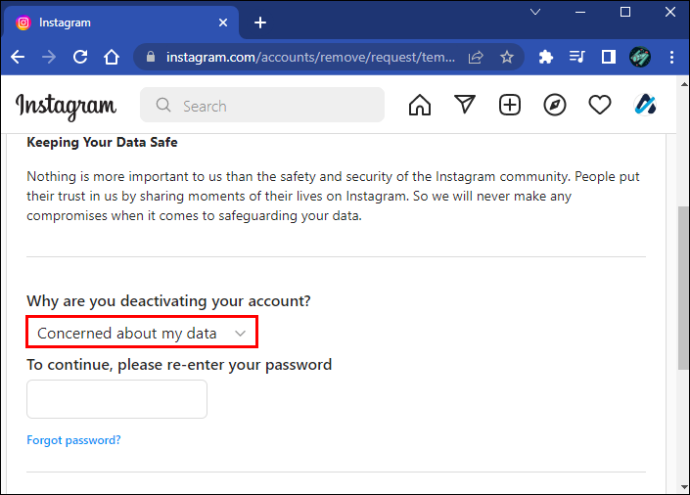Open profile avatar in Instagram header
Viewport: 690px width, 495px height.
645,105
